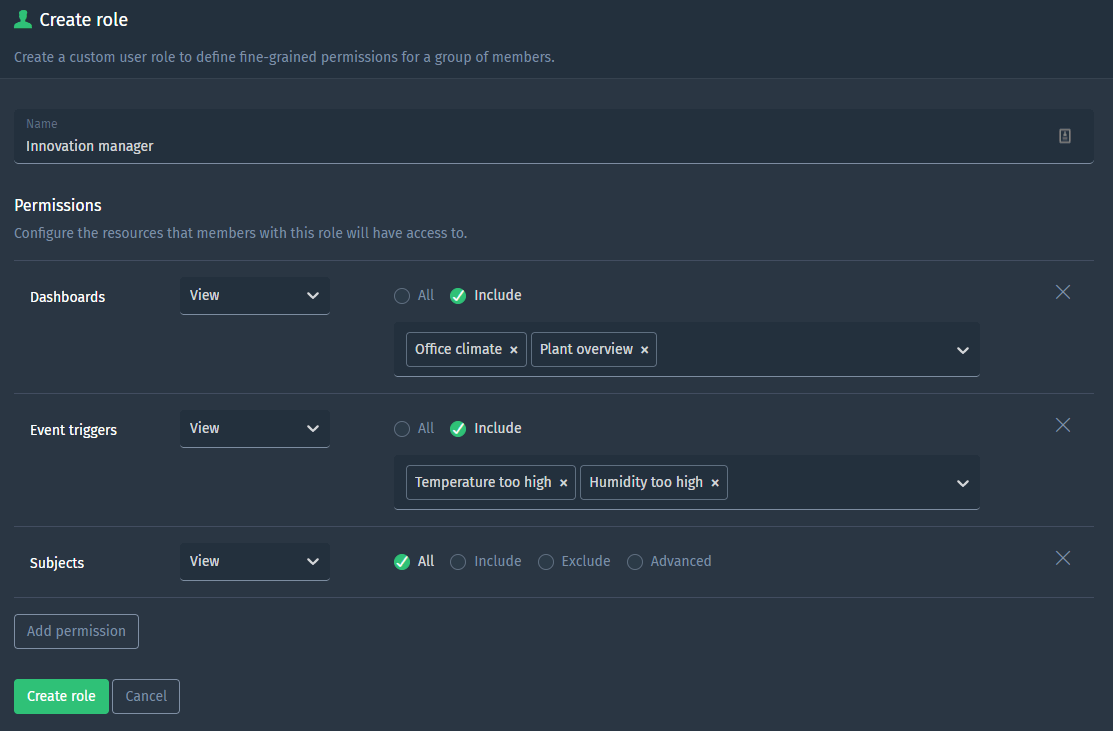This screenshot has width=1113, height=731.
Task: Remove the "Temperature too high" trigger tag
Action: [x=563, y=482]
